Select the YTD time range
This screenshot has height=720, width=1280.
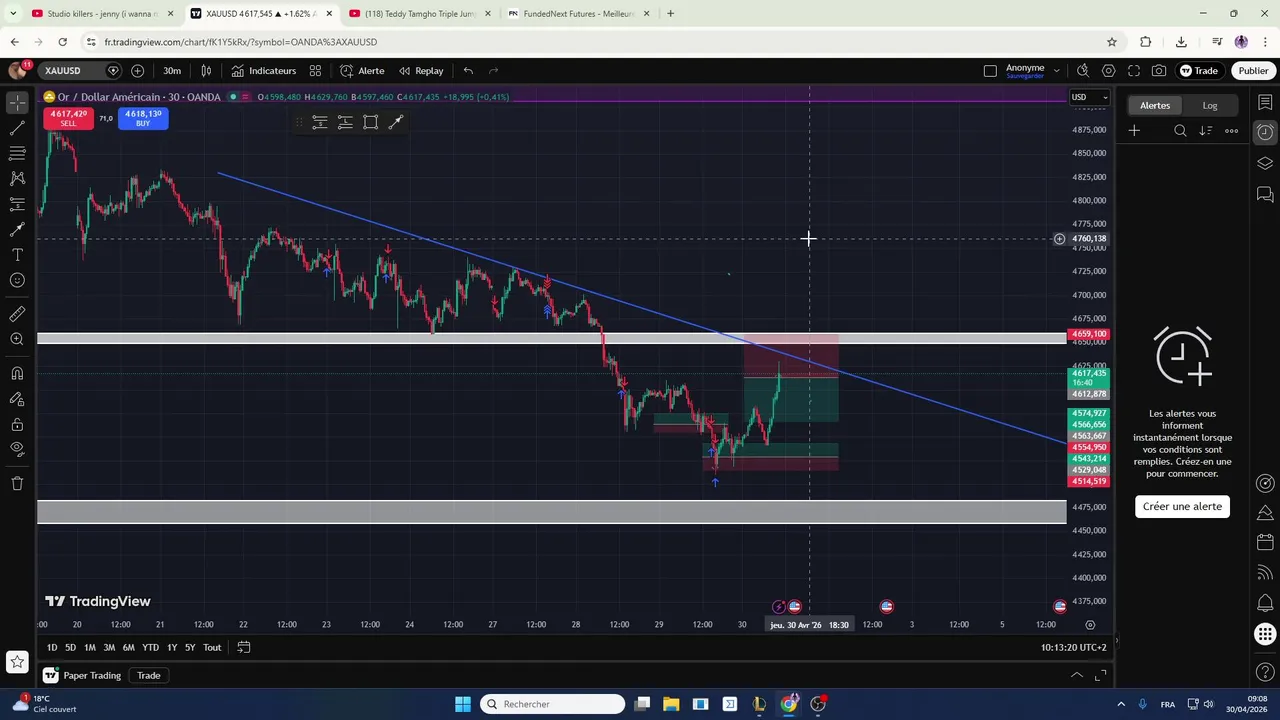click(150, 647)
